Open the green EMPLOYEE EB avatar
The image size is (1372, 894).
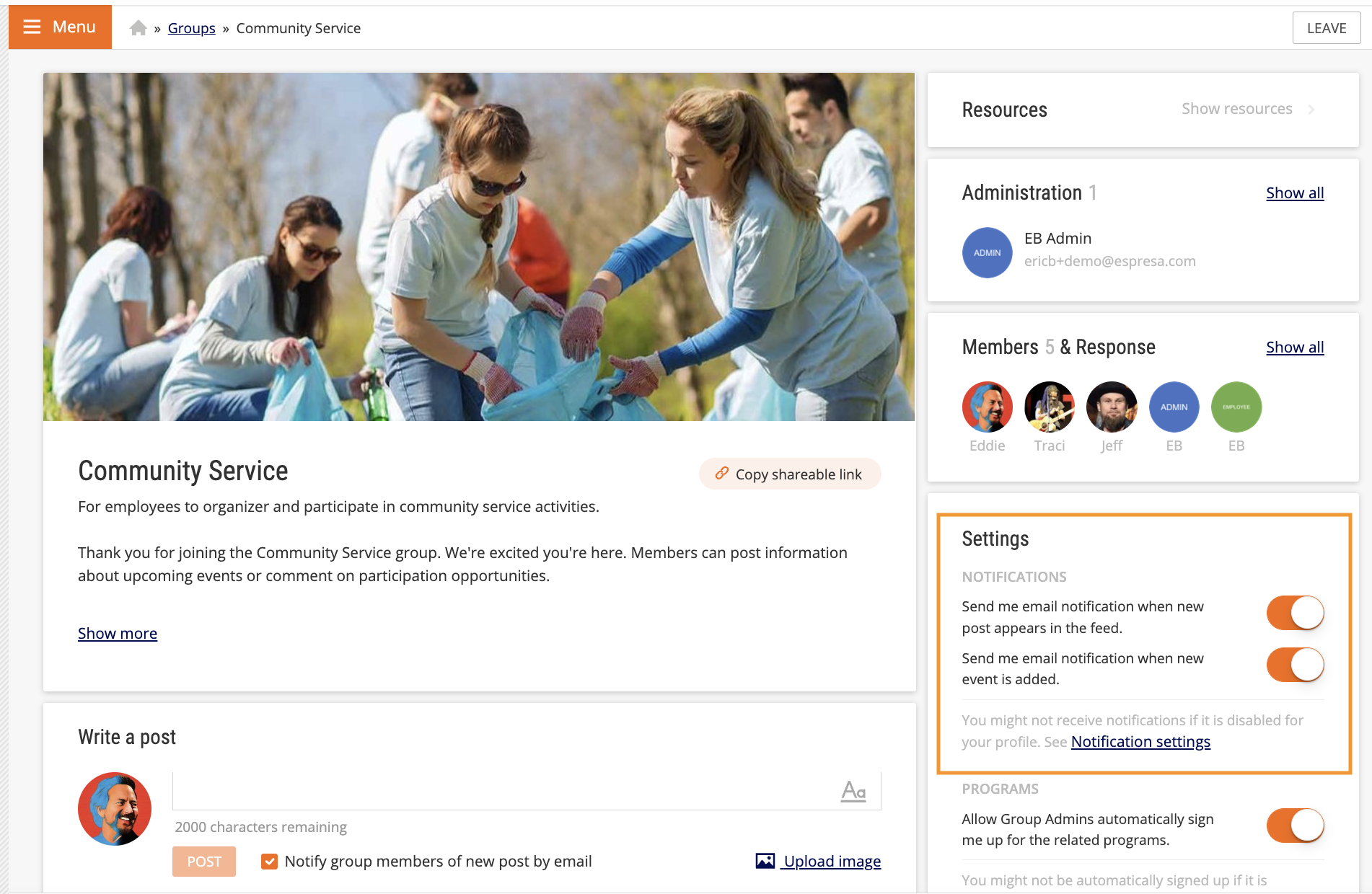pyautogui.click(x=1236, y=407)
